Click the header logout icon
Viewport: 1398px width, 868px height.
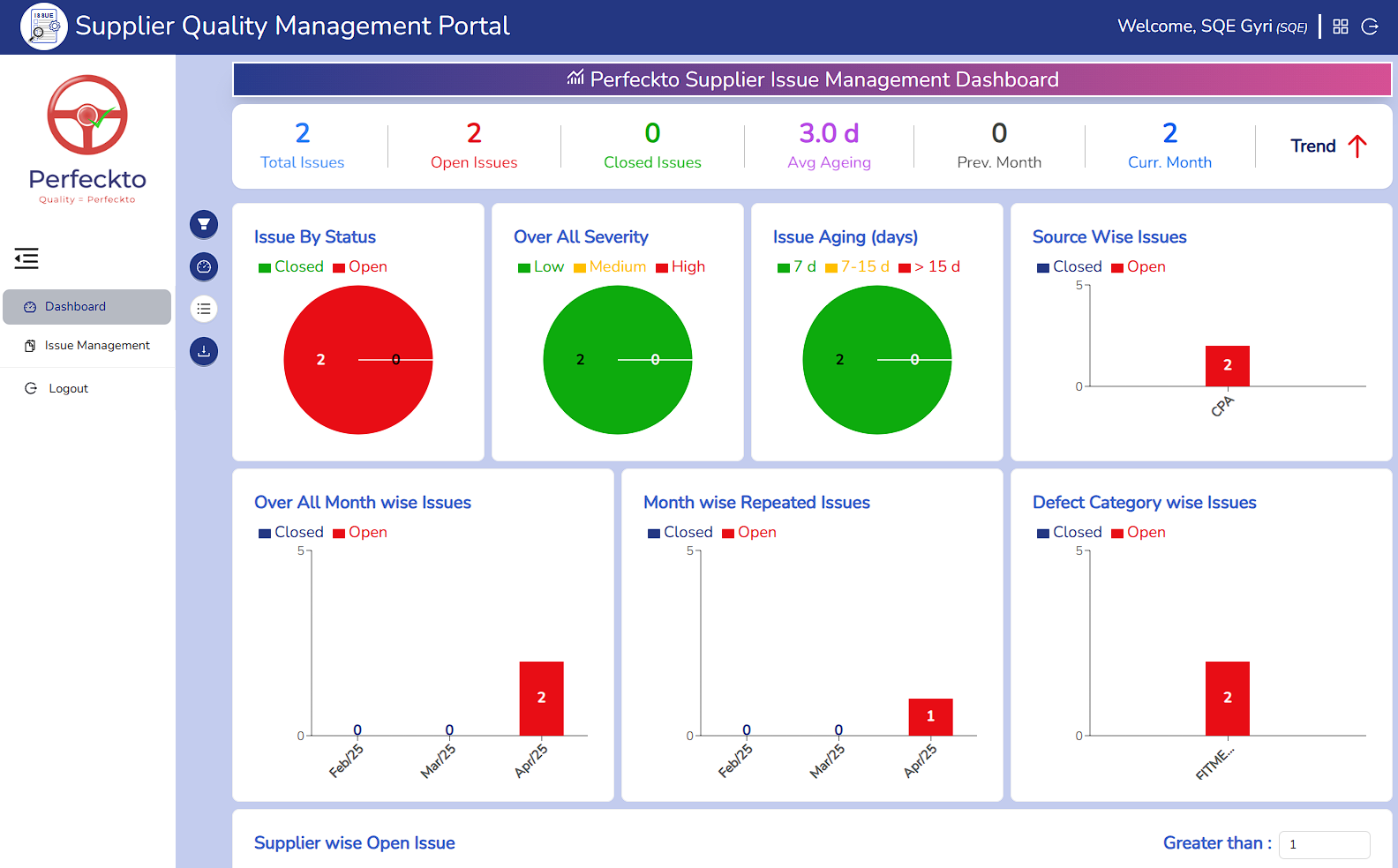point(1370,26)
